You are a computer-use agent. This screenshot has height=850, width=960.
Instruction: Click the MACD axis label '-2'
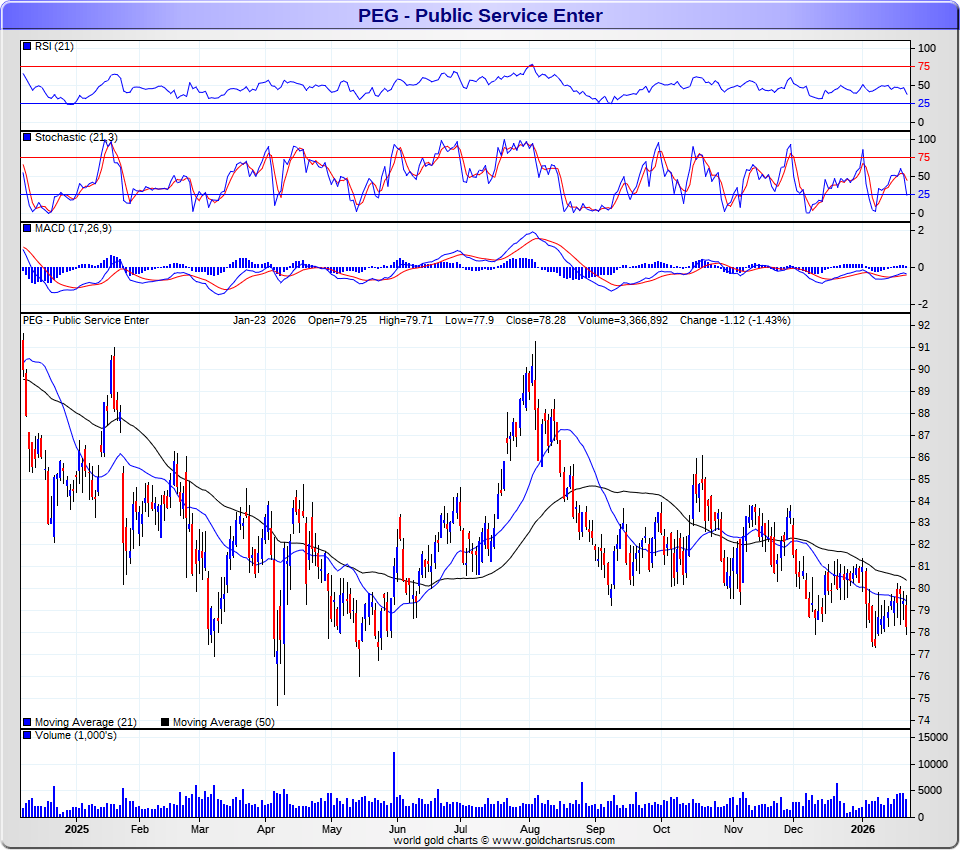tap(923, 304)
